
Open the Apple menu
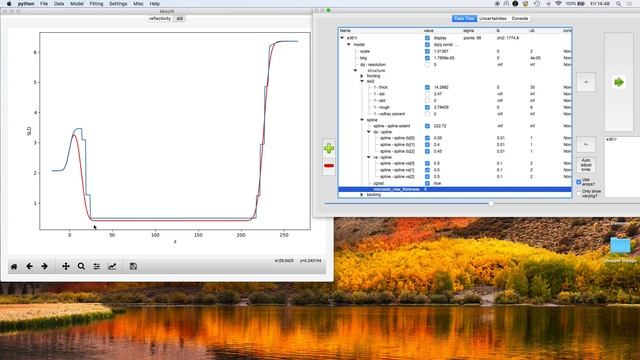(9, 4)
